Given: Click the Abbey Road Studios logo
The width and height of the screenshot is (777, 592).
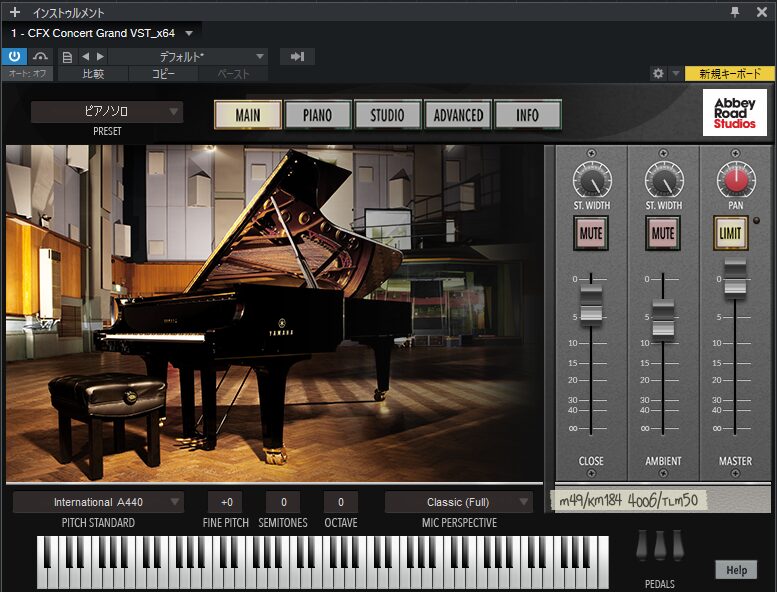Looking at the screenshot, I should [x=734, y=112].
